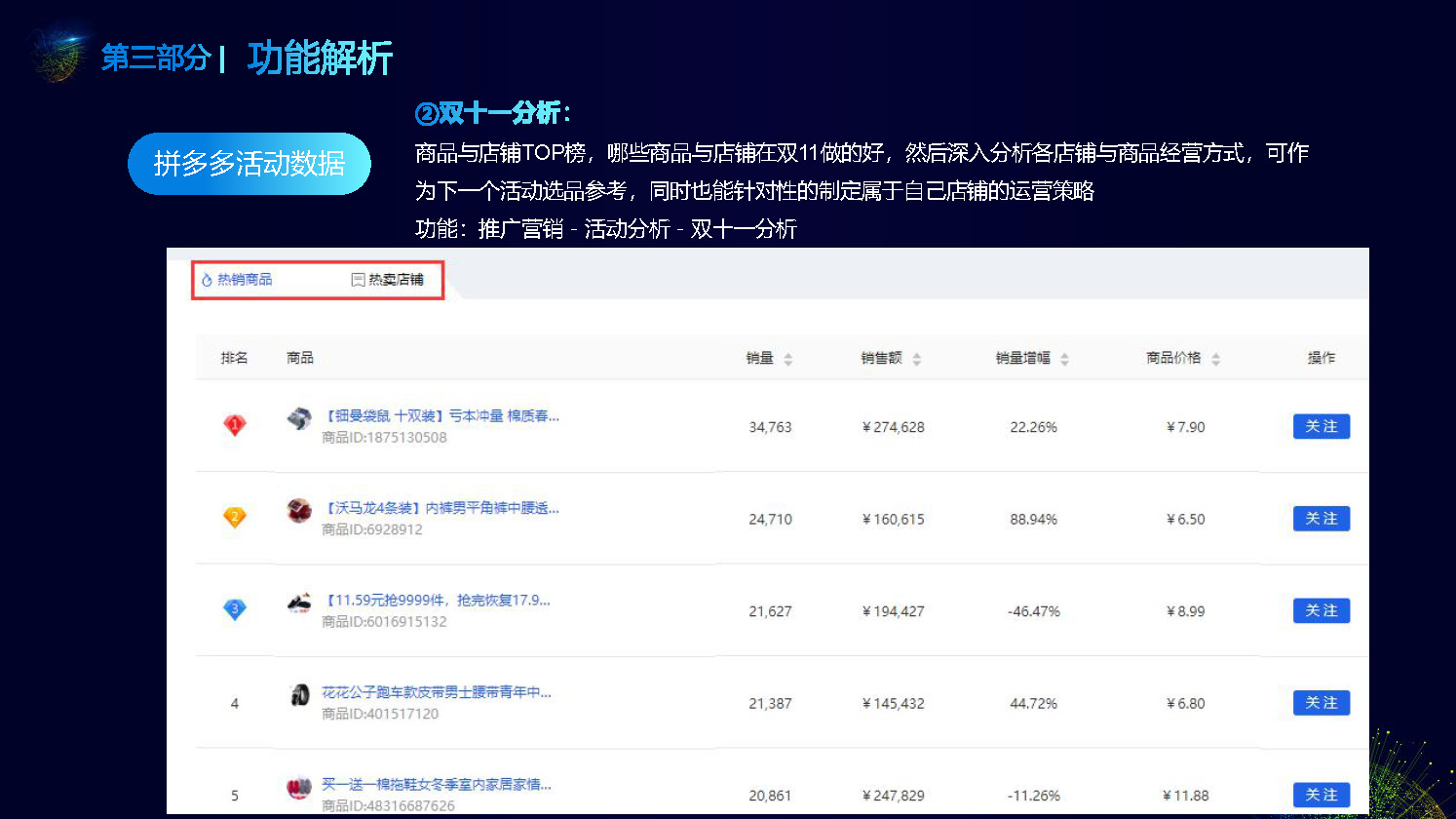Viewport: 1456px width, 819px height.
Task: Follow the 买一送一棉拖鞋 product
Action: [x=1322, y=795]
